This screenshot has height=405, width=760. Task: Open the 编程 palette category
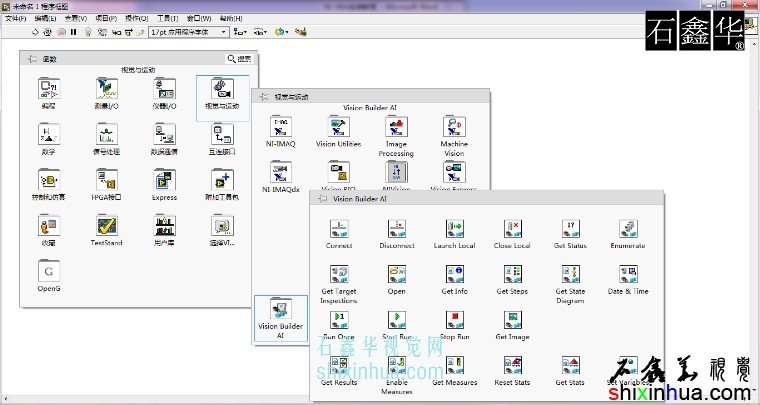[49, 93]
